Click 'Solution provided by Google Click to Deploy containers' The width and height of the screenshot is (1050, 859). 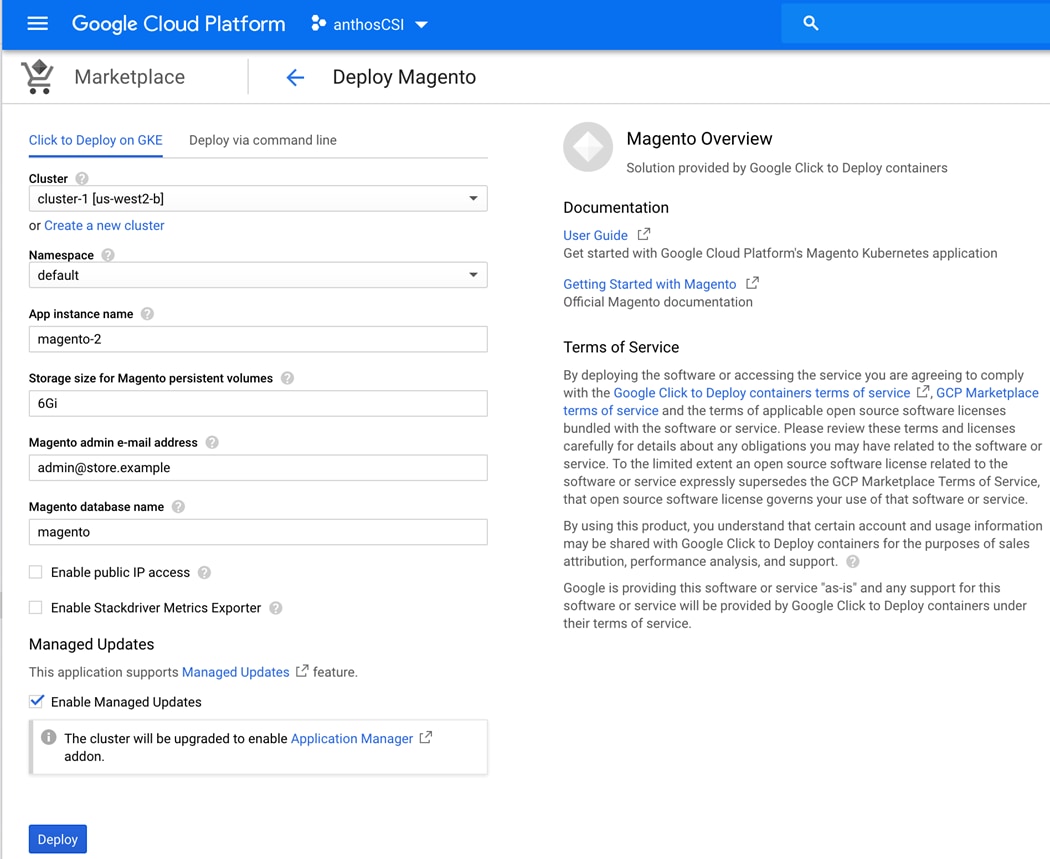click(x=787, y=168)
